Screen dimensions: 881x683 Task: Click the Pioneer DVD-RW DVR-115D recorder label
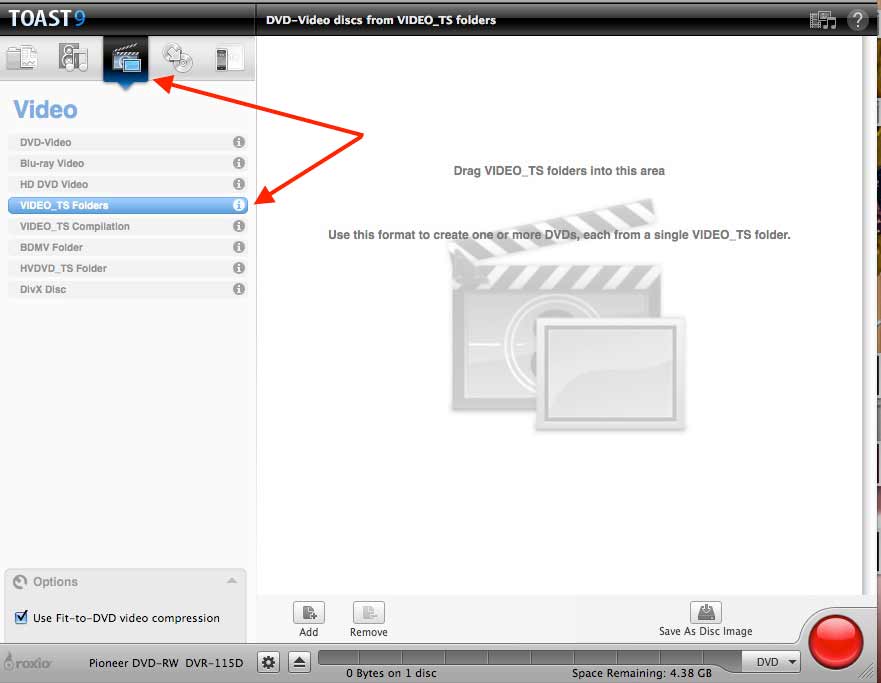coord(166,663)
